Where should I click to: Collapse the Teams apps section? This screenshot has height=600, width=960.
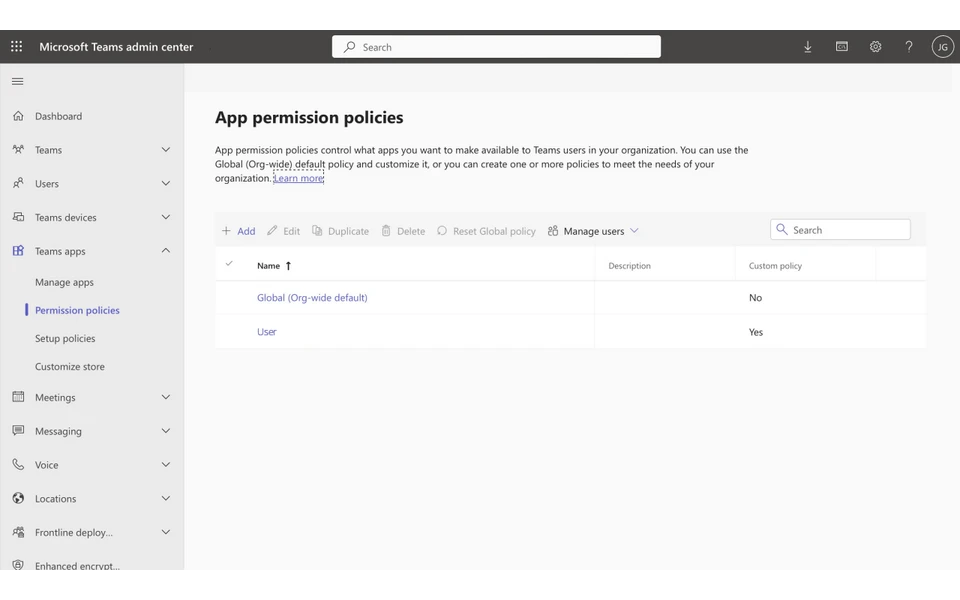click(x=165, y=251)
